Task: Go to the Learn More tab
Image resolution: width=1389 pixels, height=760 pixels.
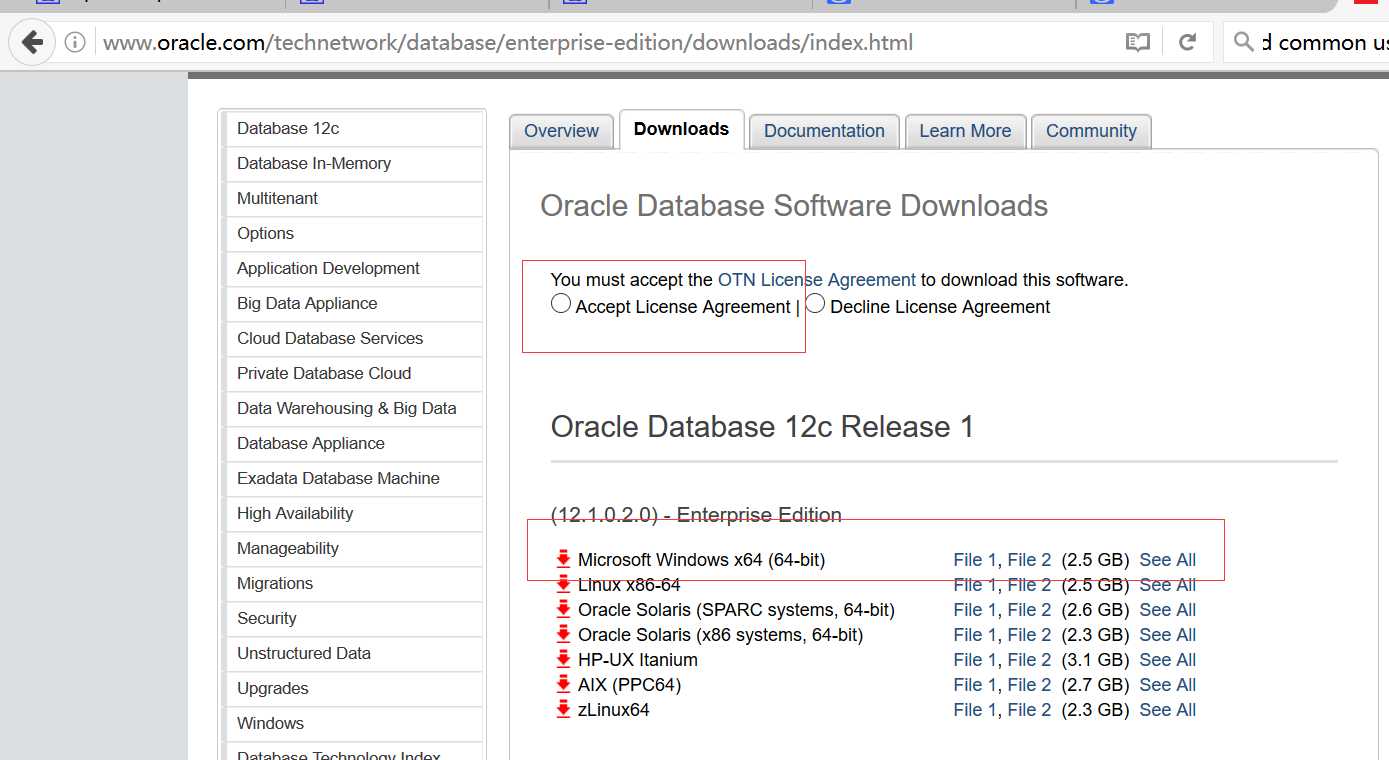Action: [x=965, y=131]
